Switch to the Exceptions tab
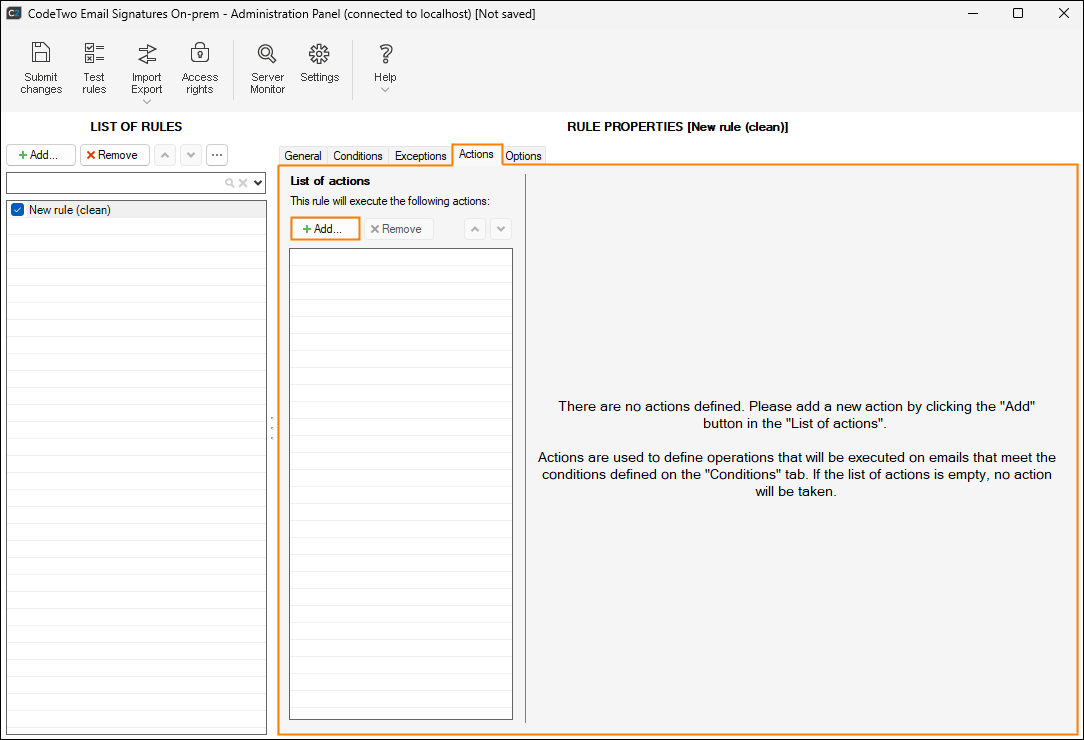1084x740 pixels. tap(420, 156)
